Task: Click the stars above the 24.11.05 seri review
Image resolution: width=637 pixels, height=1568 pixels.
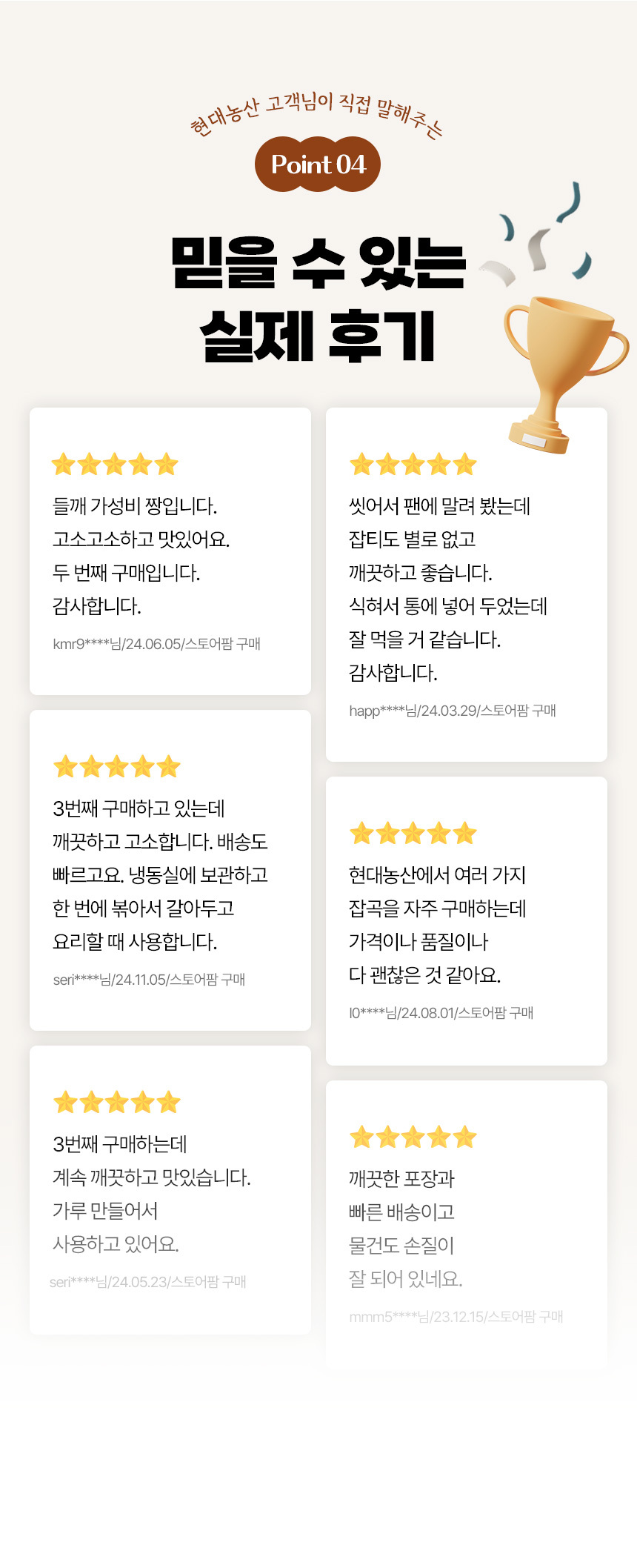Action: click(117, 766)
